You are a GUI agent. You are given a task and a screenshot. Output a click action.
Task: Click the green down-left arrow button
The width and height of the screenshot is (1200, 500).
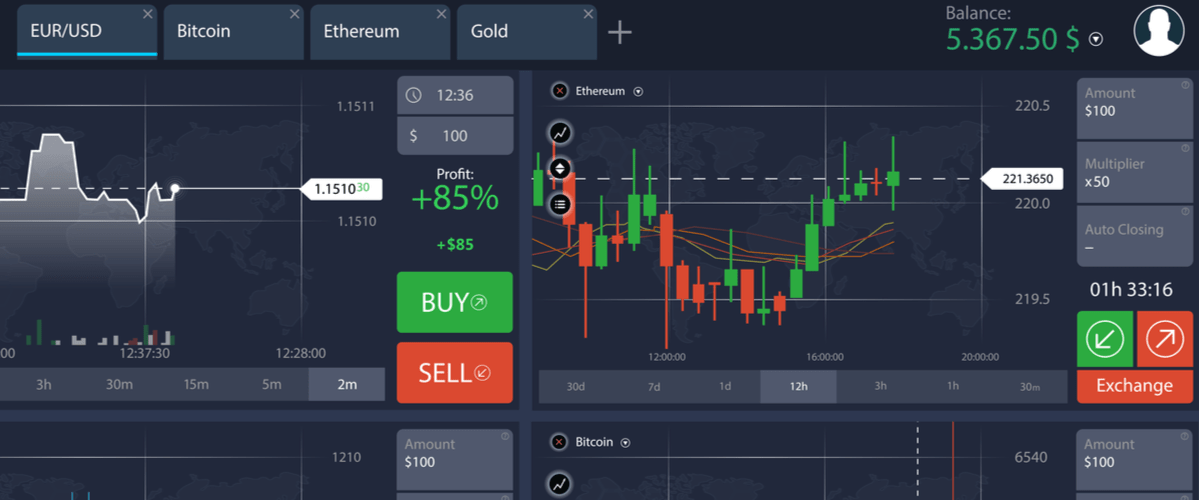point(1105,339)
